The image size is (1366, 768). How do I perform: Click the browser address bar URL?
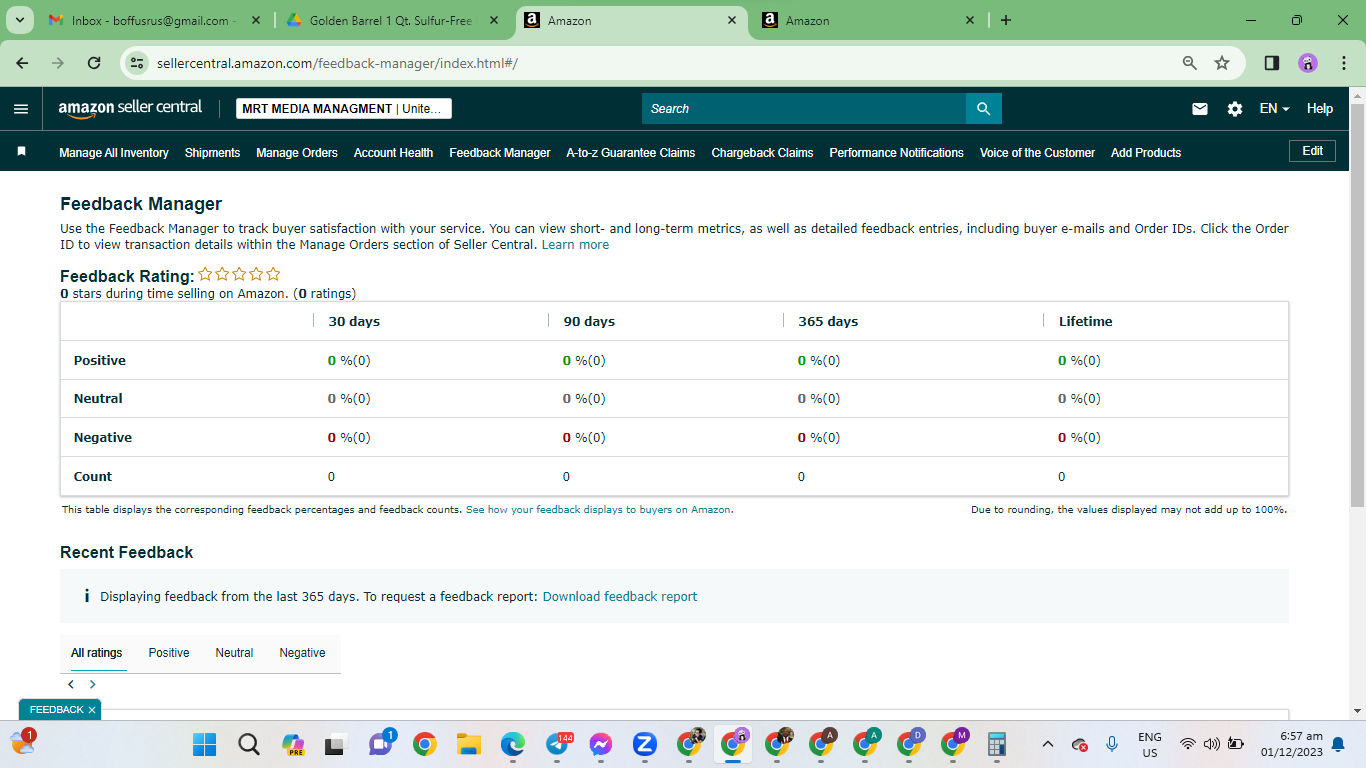click(x=337, y=63)
